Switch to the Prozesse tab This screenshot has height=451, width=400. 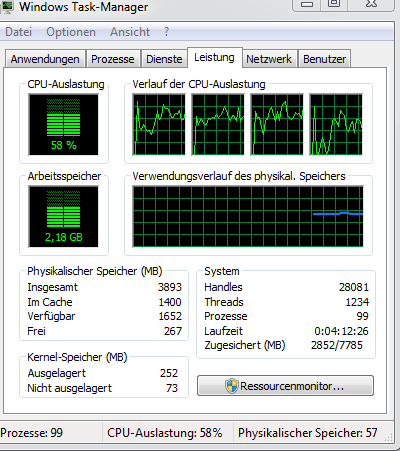113,59
